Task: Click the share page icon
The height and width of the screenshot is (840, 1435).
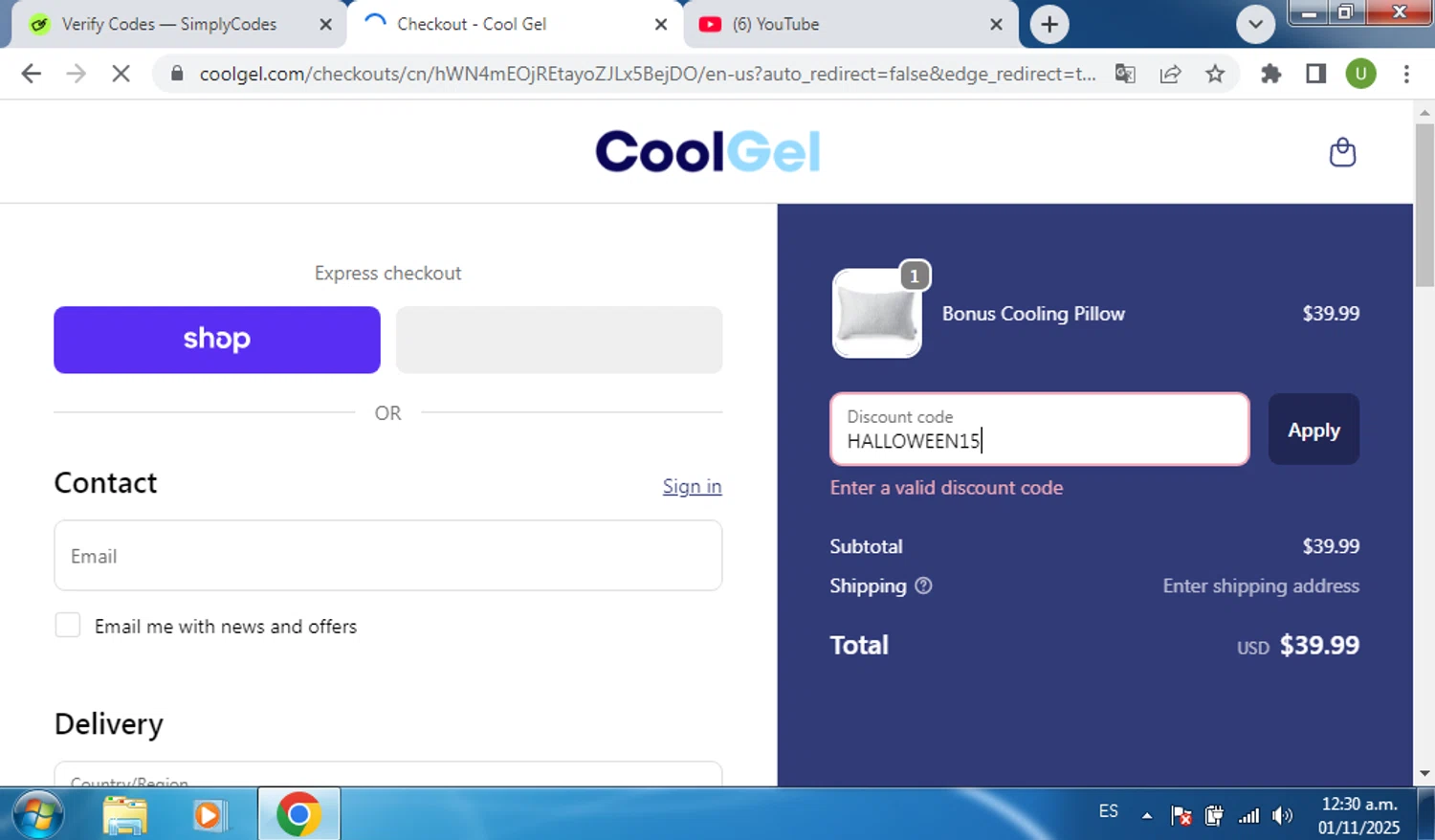Action: click(1170, 74)
